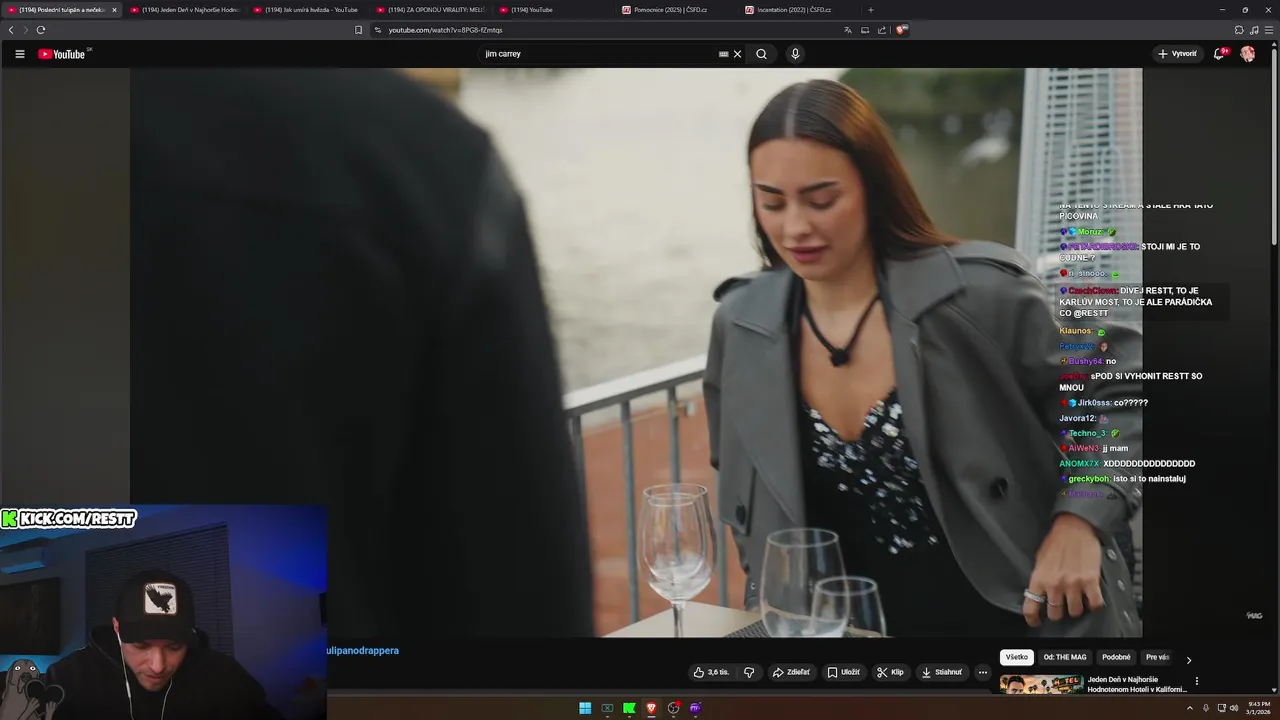Switch to 'Jeden Deň v Najhoršie' tab

point(184,10)
